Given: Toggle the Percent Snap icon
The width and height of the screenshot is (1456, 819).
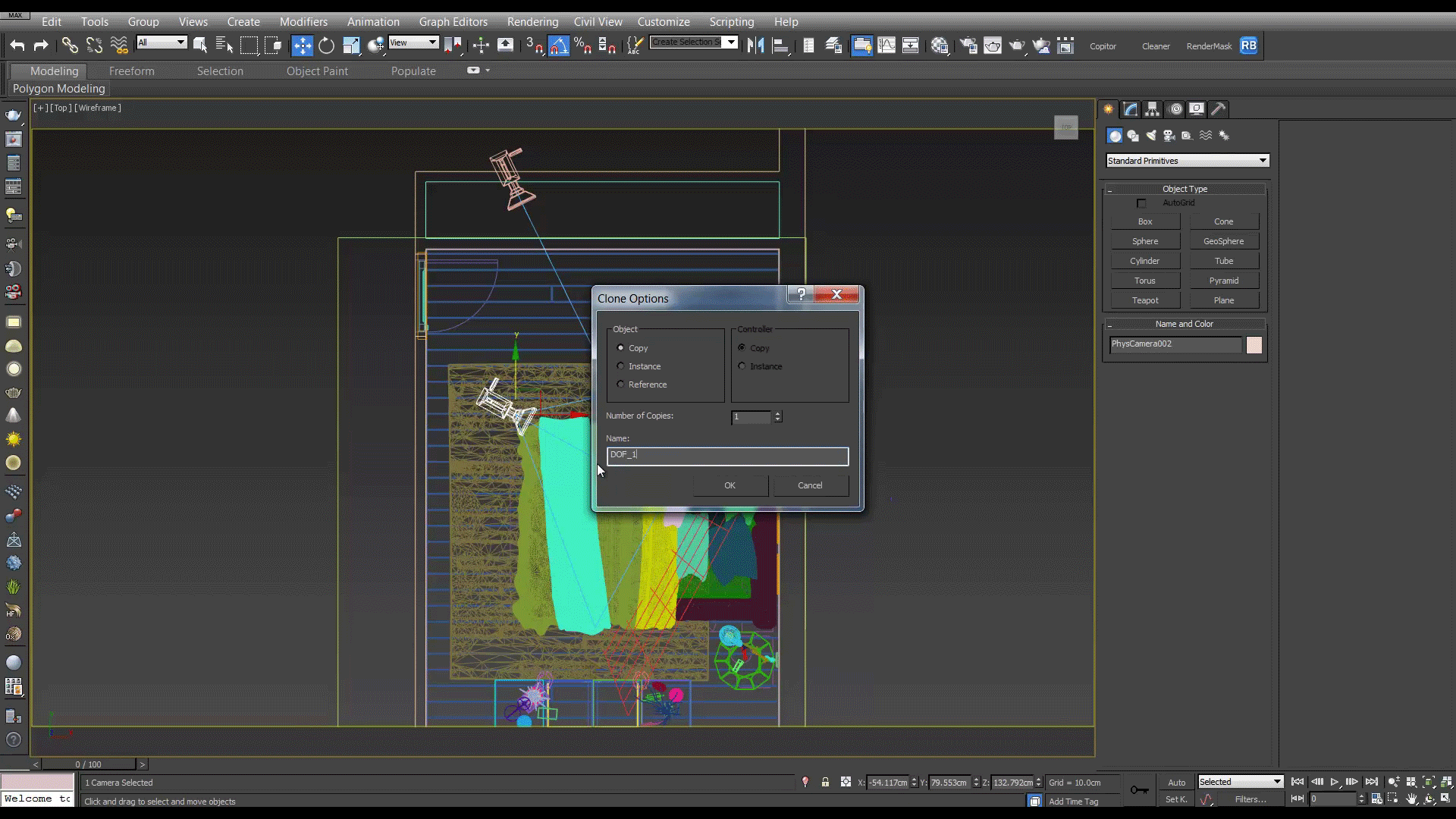Looking at the screenshot, I should [582, 45].
